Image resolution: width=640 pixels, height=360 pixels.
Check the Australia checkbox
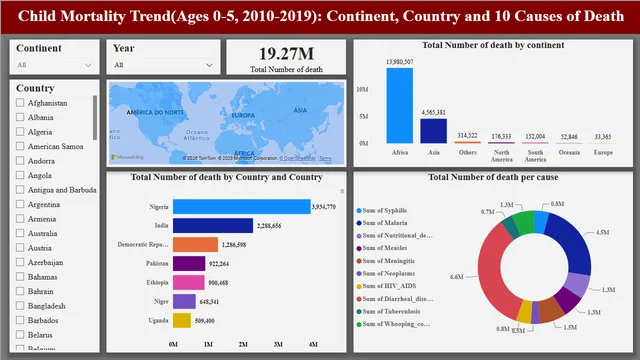click(20, 233)
